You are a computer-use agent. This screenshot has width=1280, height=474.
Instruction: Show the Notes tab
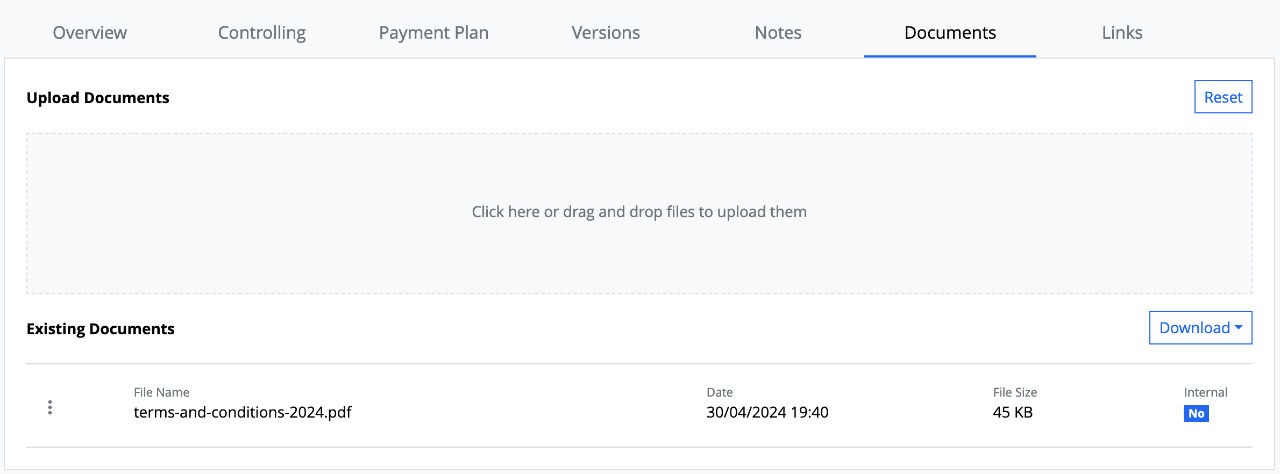click(778, 32)
